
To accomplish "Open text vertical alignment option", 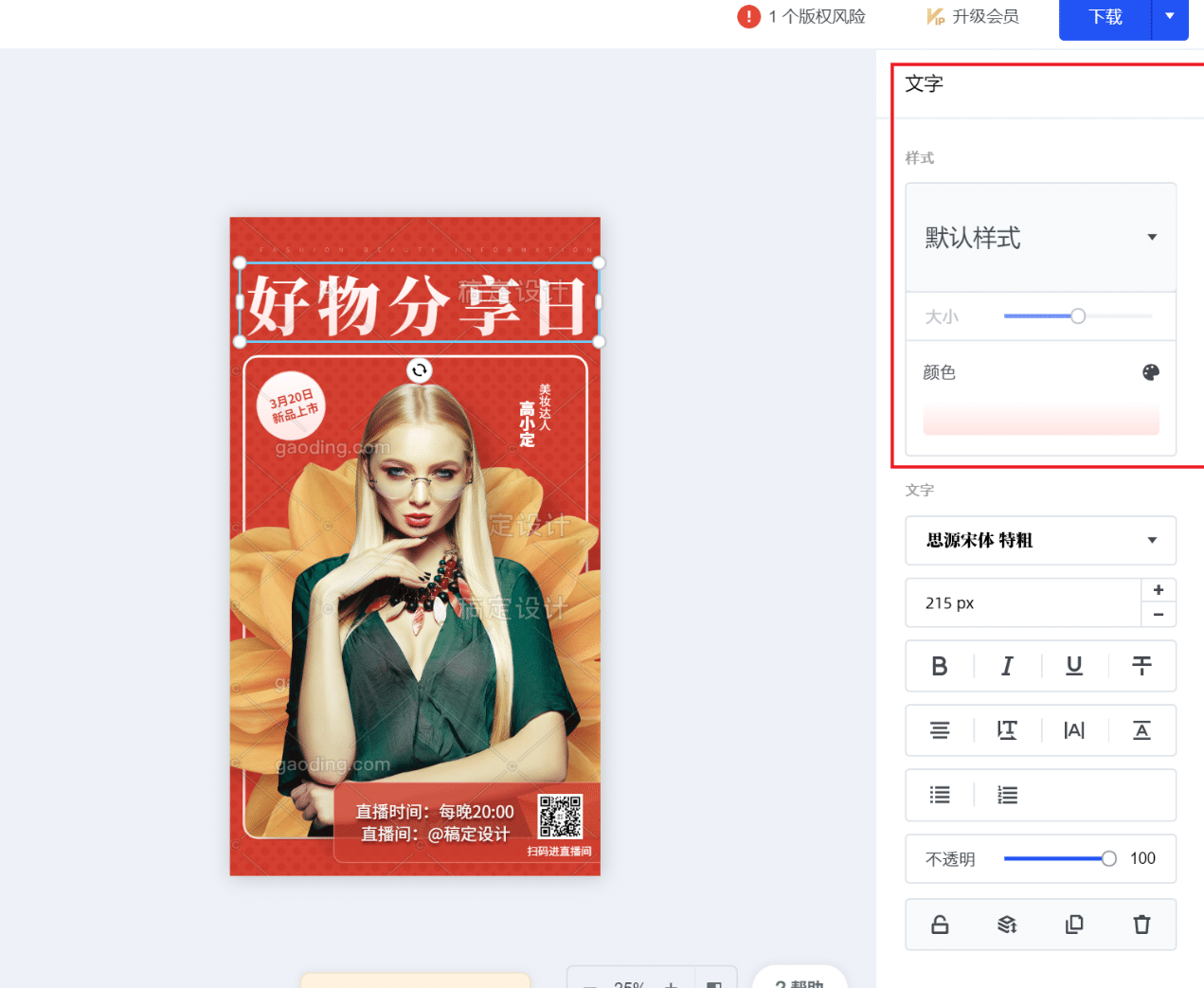I will point(1141,730).
